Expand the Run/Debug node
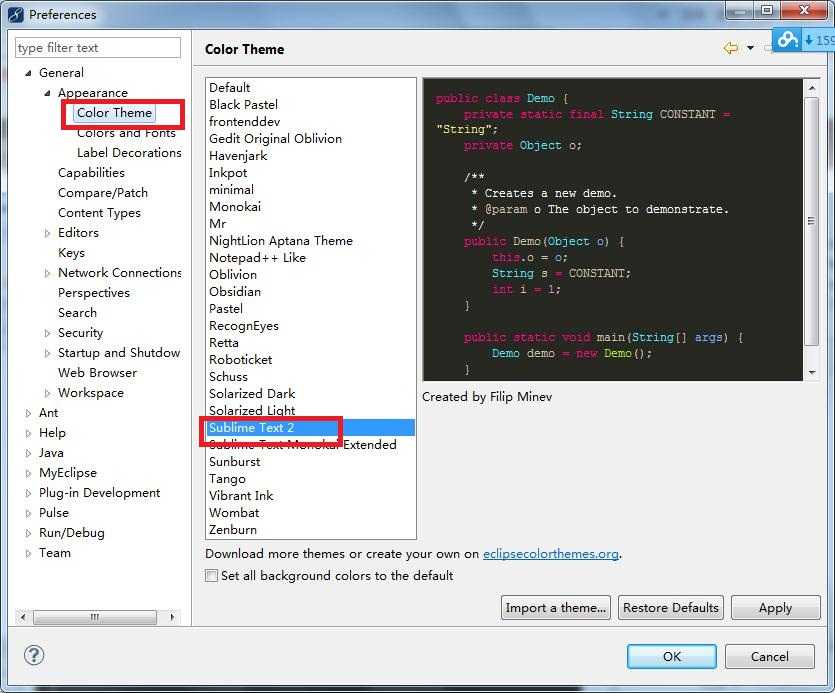 coord(28,533)
